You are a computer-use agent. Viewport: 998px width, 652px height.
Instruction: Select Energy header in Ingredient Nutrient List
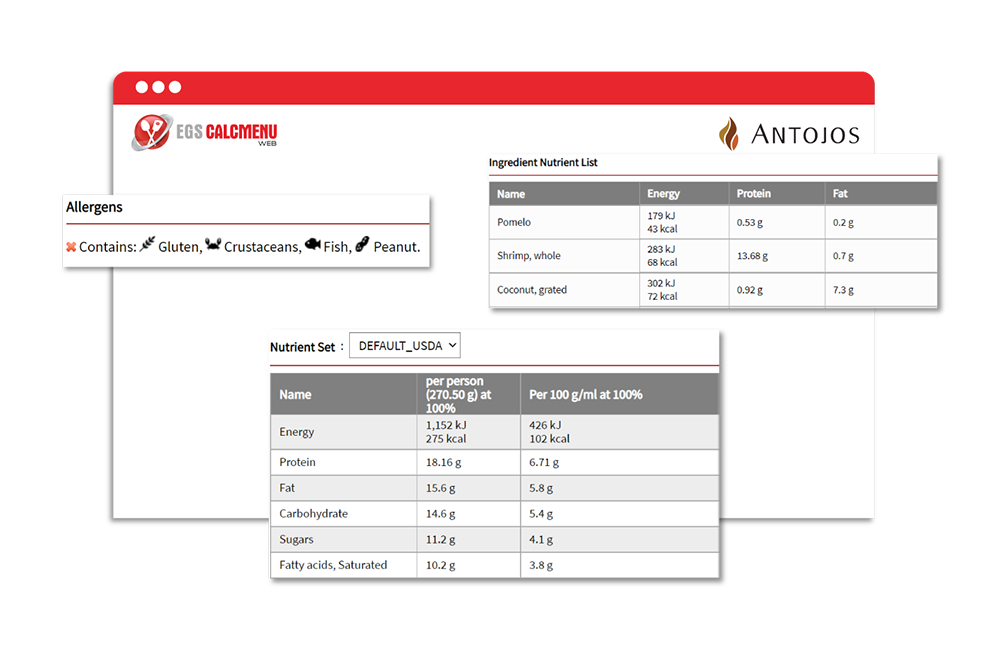coord(663,194)
